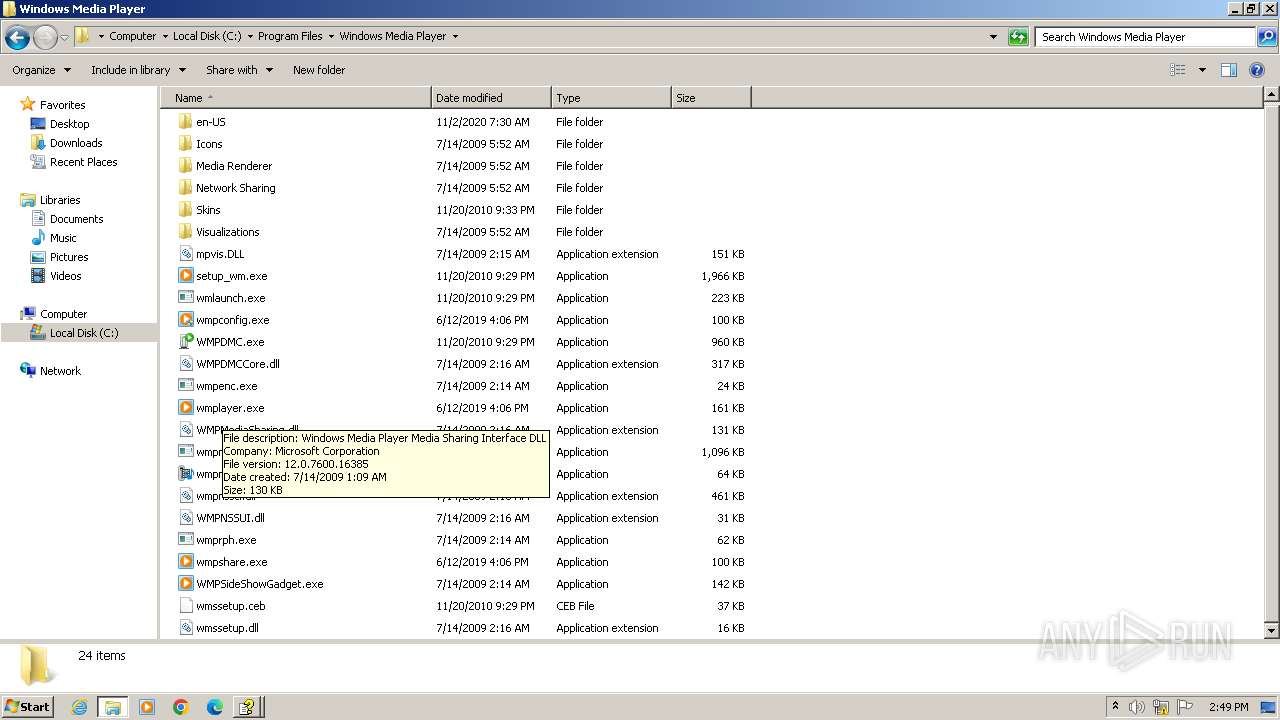
Task: Click the Action Center flag tray icon
Action: pyautogui.click(x=1185, y=707)
